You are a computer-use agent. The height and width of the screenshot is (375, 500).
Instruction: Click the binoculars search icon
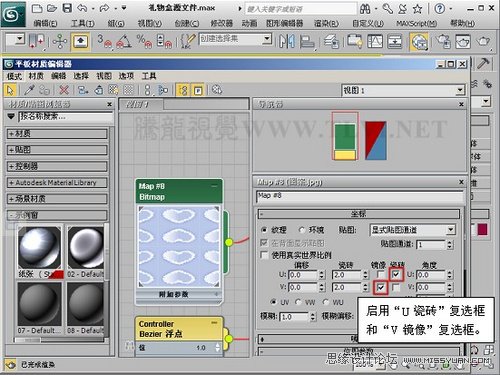[365, 9]
